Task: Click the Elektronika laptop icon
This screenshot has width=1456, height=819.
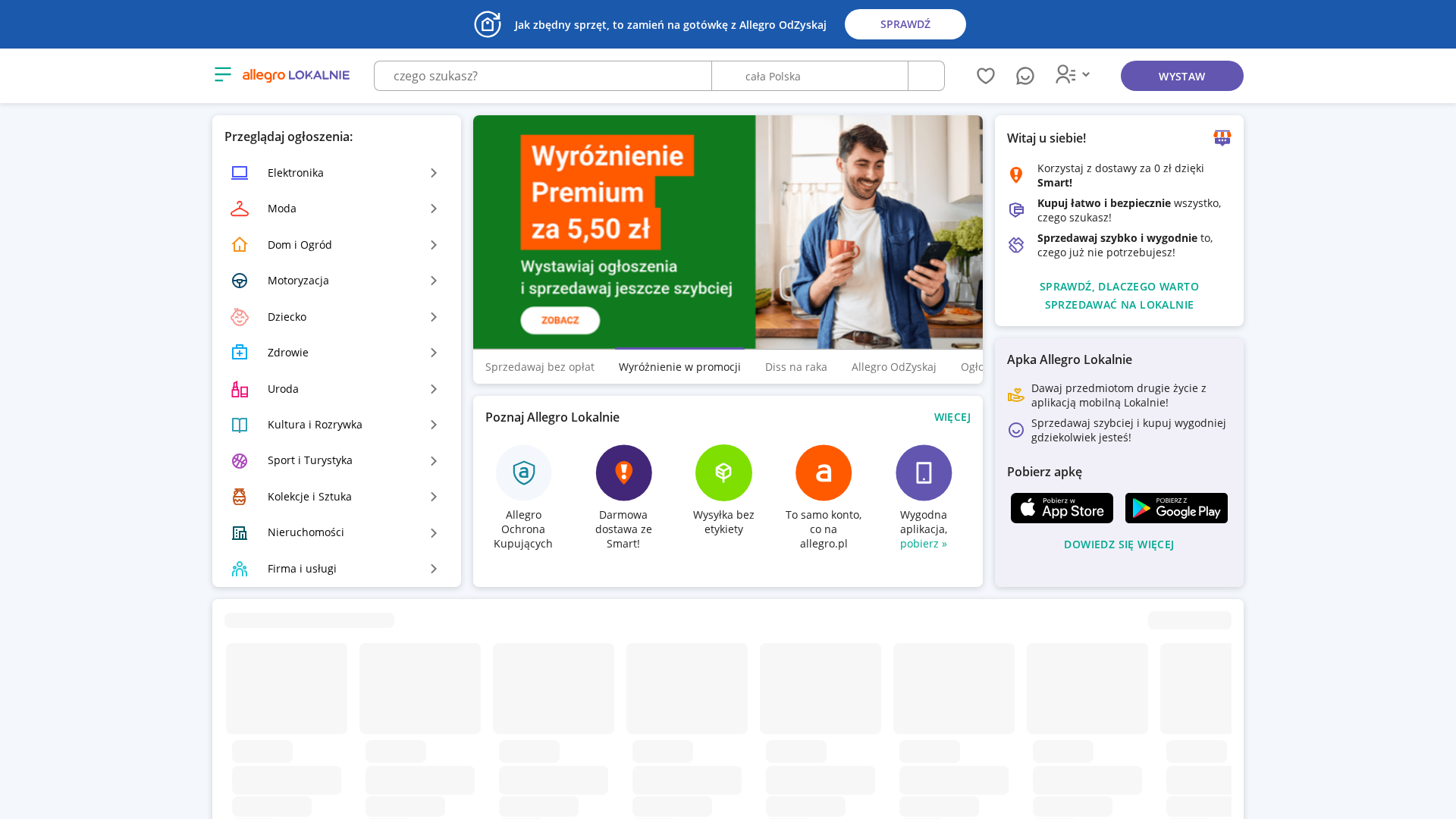Action: tap(240, 173)
